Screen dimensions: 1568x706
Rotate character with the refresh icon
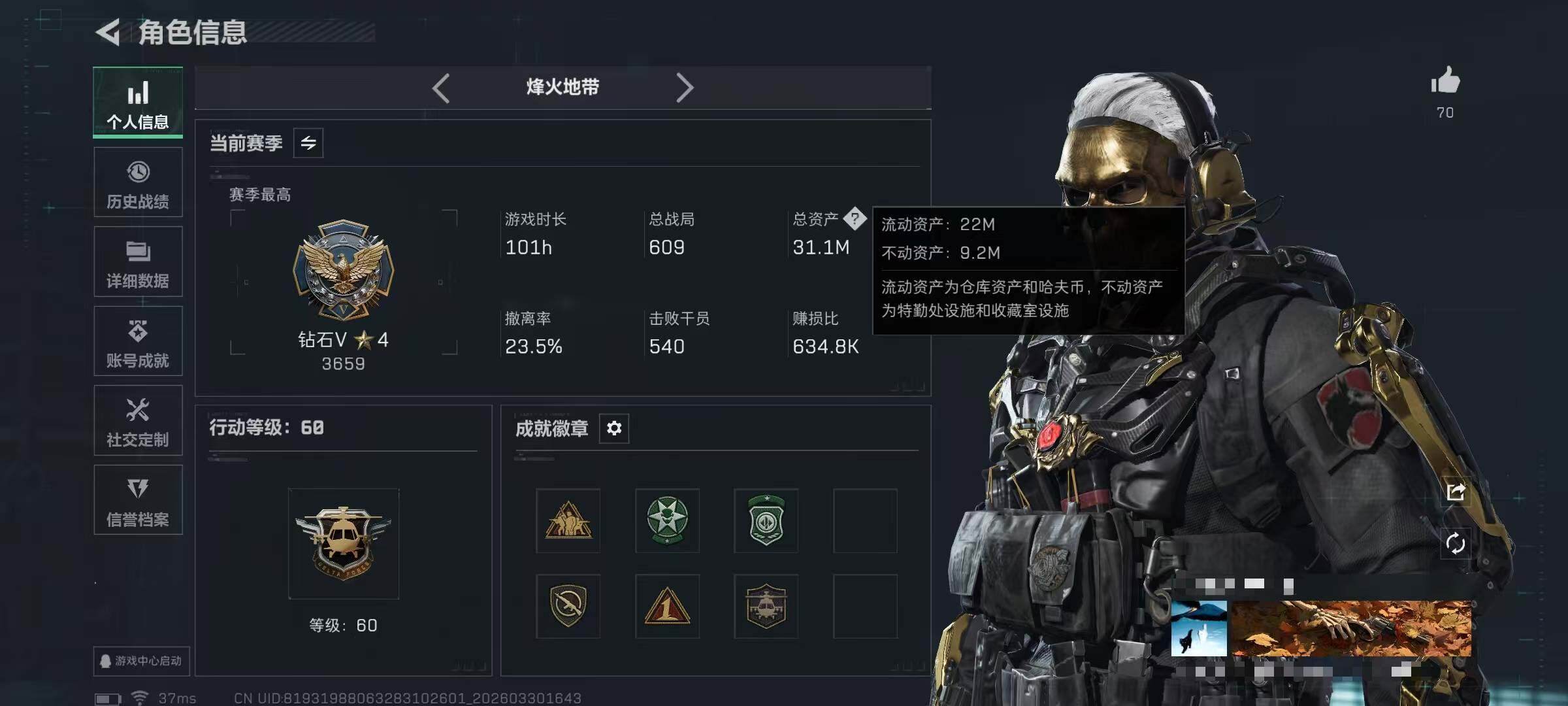tap(1456, 543)
